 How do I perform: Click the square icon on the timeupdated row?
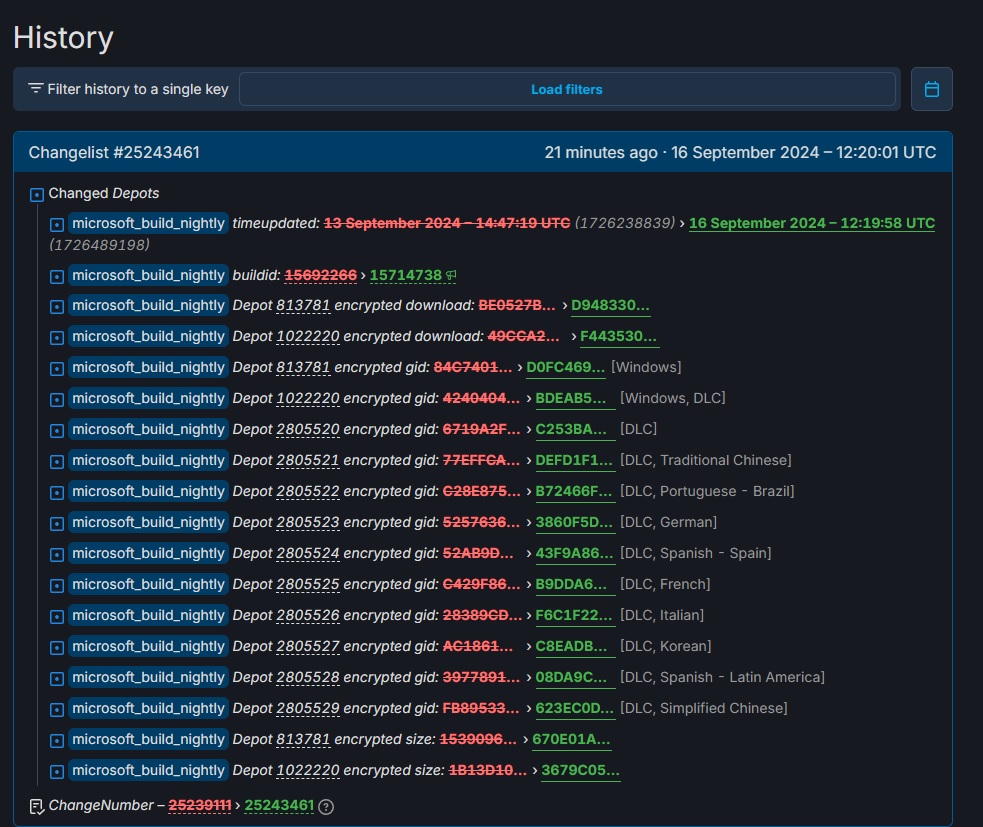57,224
